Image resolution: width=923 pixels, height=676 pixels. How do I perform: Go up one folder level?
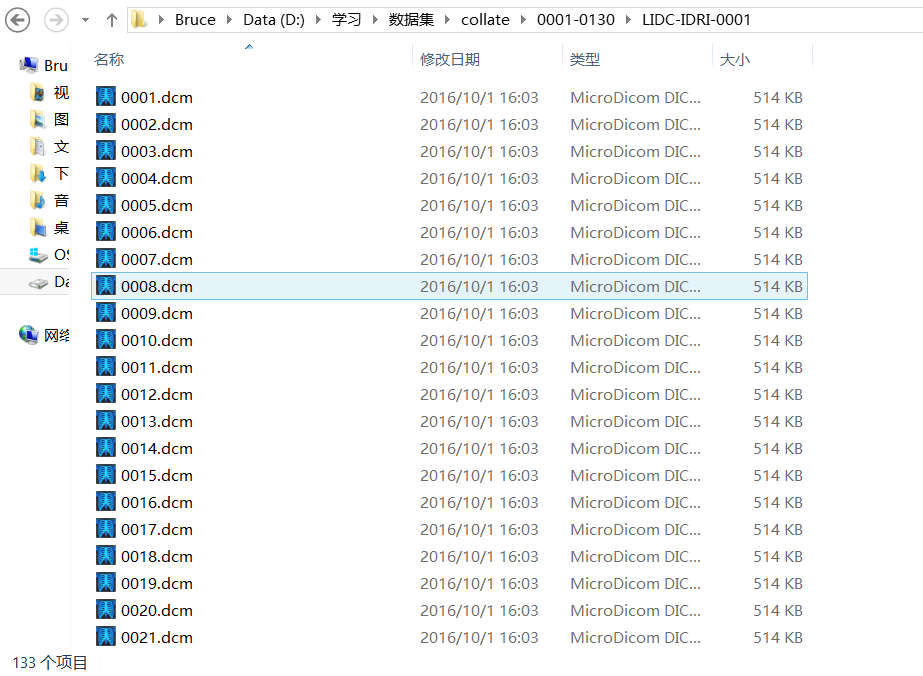pos(111,20)
